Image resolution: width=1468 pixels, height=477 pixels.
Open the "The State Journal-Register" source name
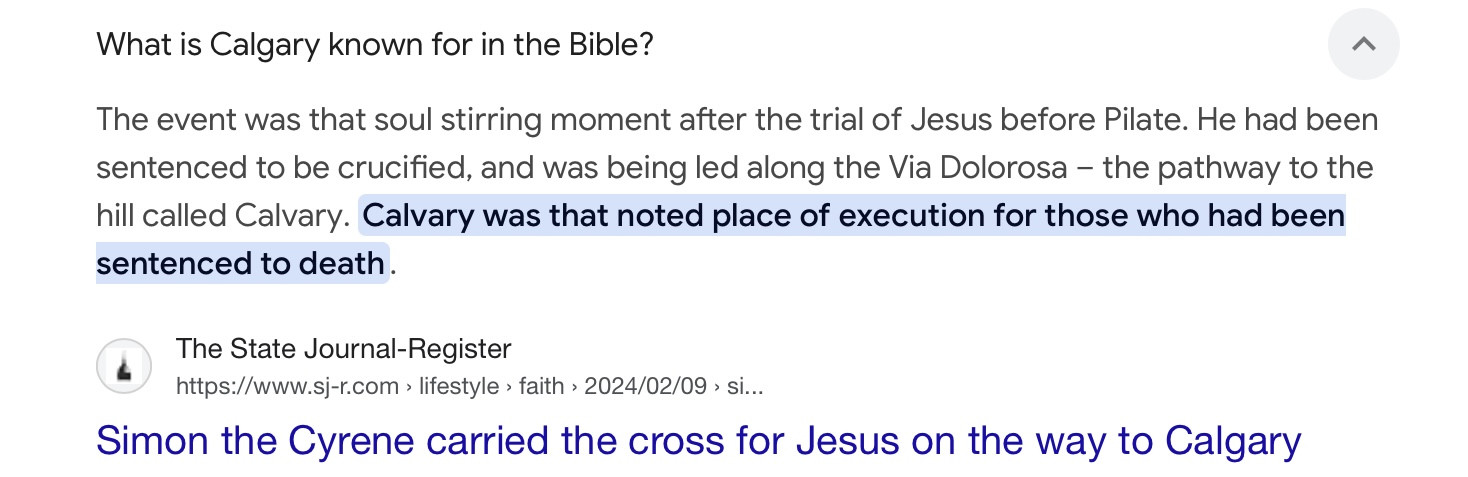pyautogui.click(x=343, y=349)
